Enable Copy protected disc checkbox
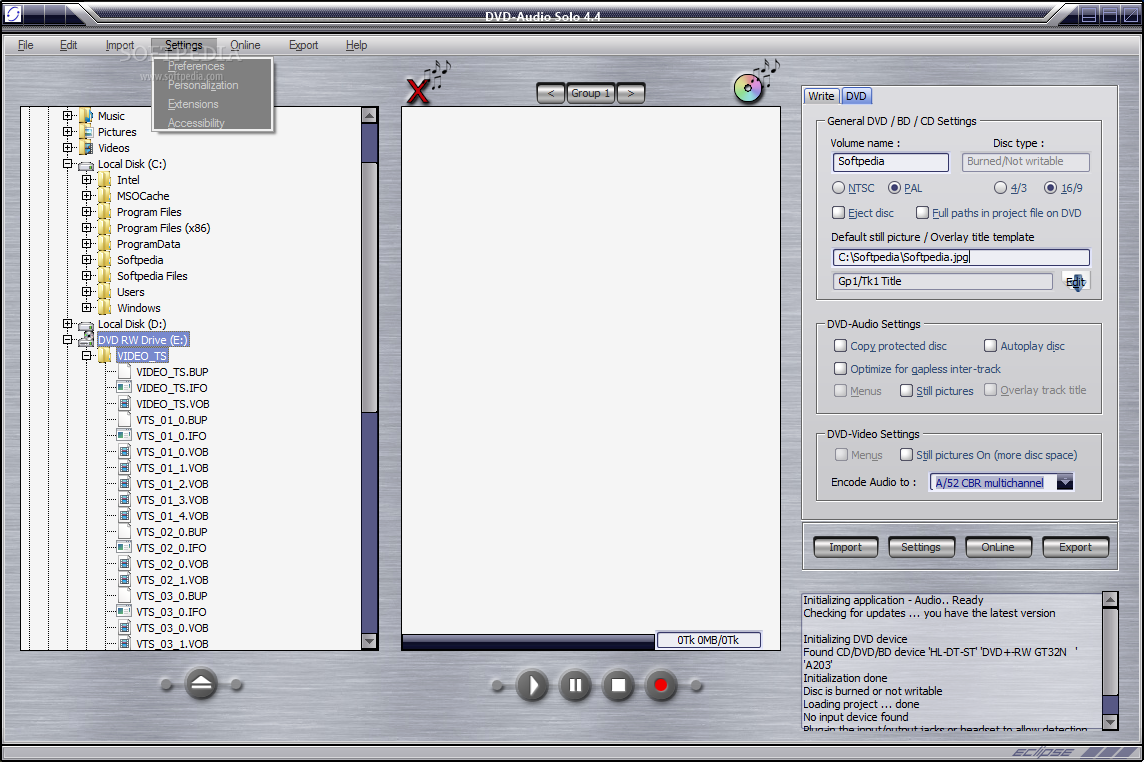This screenshot has width=1144, height=762. coord(840,345)
